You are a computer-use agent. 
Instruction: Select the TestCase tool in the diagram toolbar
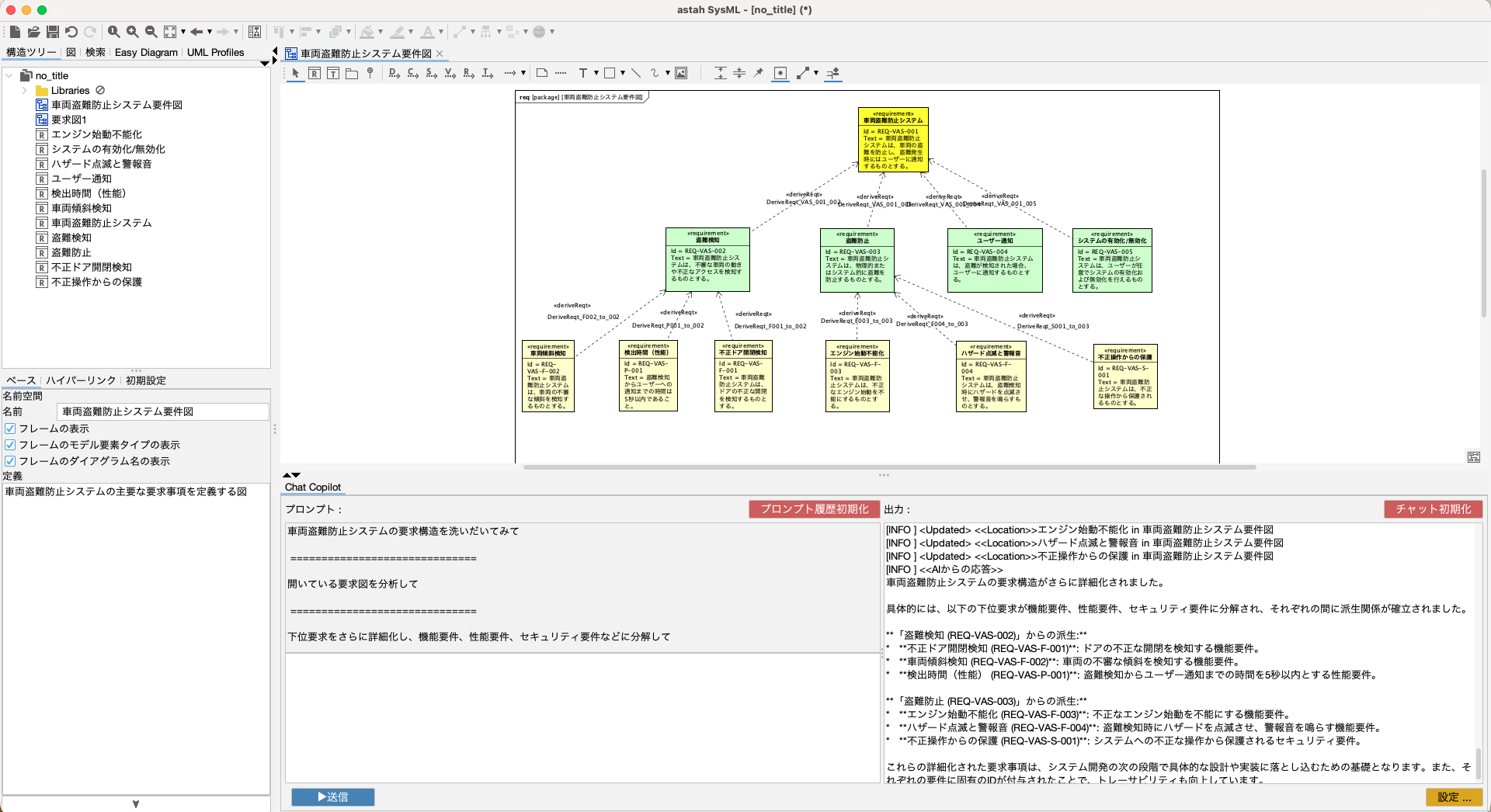(x=333, y=72)
